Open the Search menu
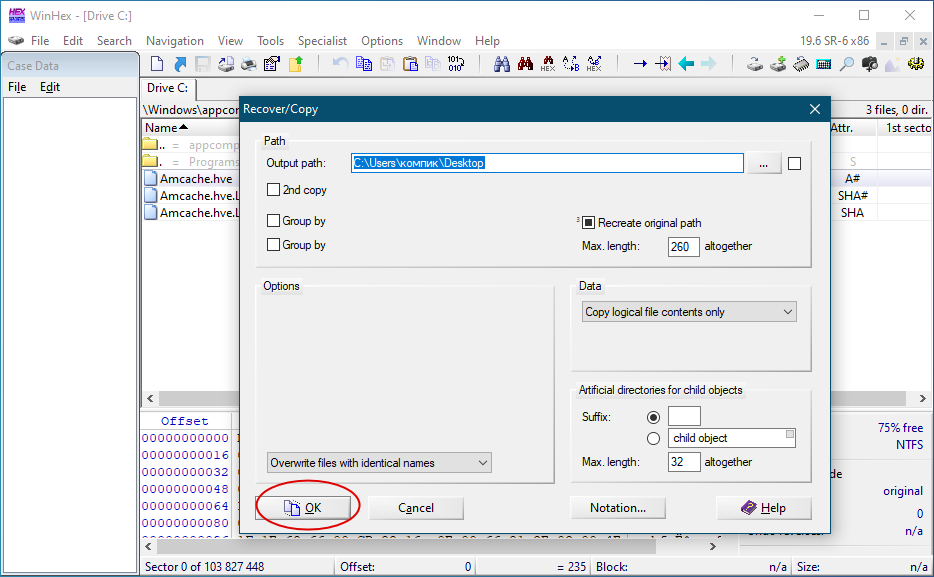 (x=114, y=40)
